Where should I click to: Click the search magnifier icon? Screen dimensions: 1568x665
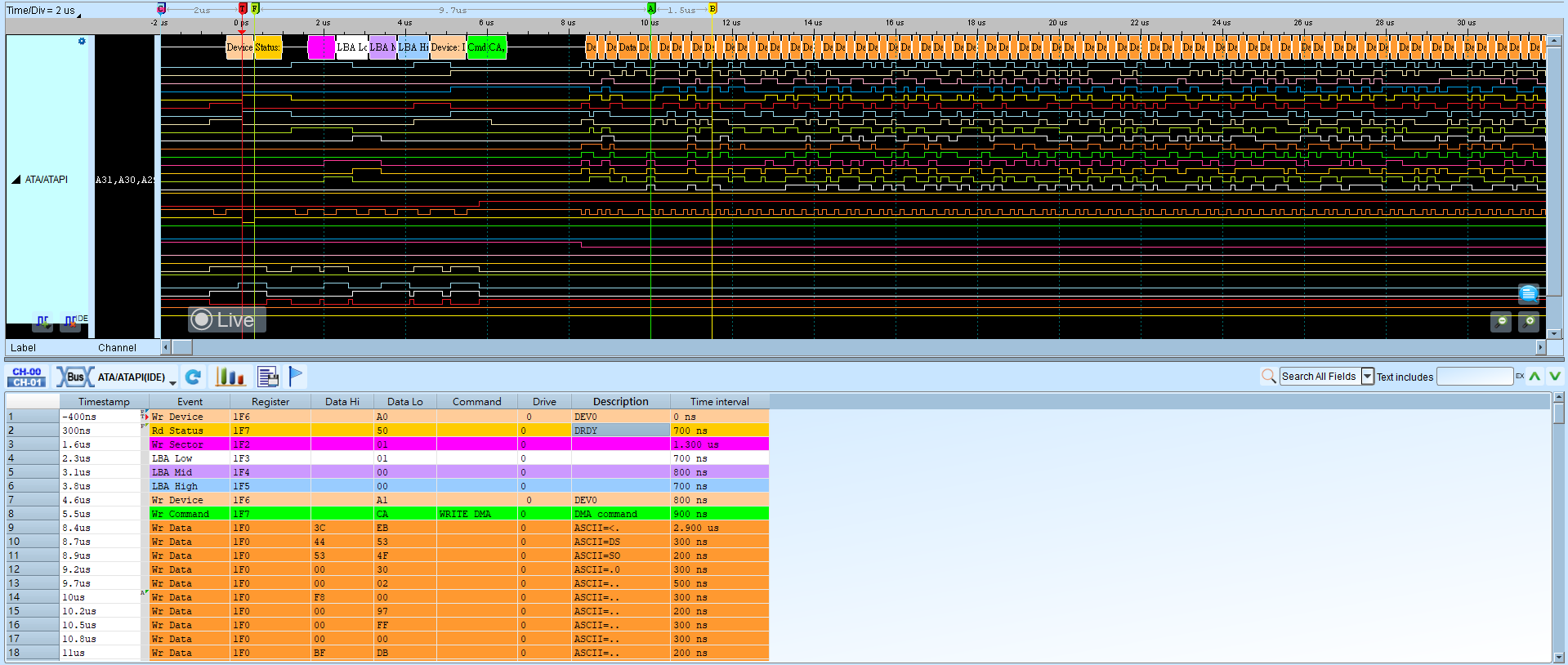point(1268,376)
